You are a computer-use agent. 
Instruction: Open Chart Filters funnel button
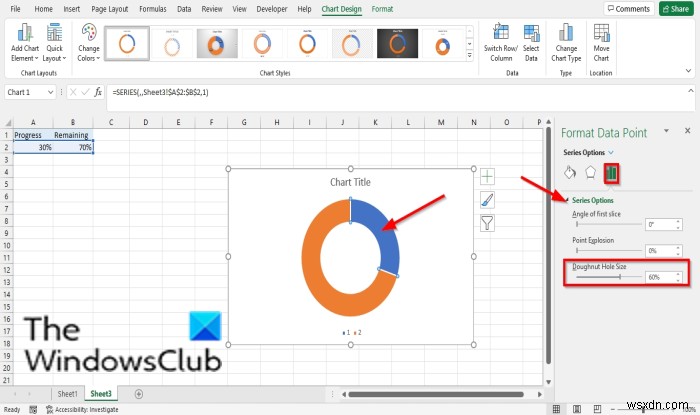point(487,223)
